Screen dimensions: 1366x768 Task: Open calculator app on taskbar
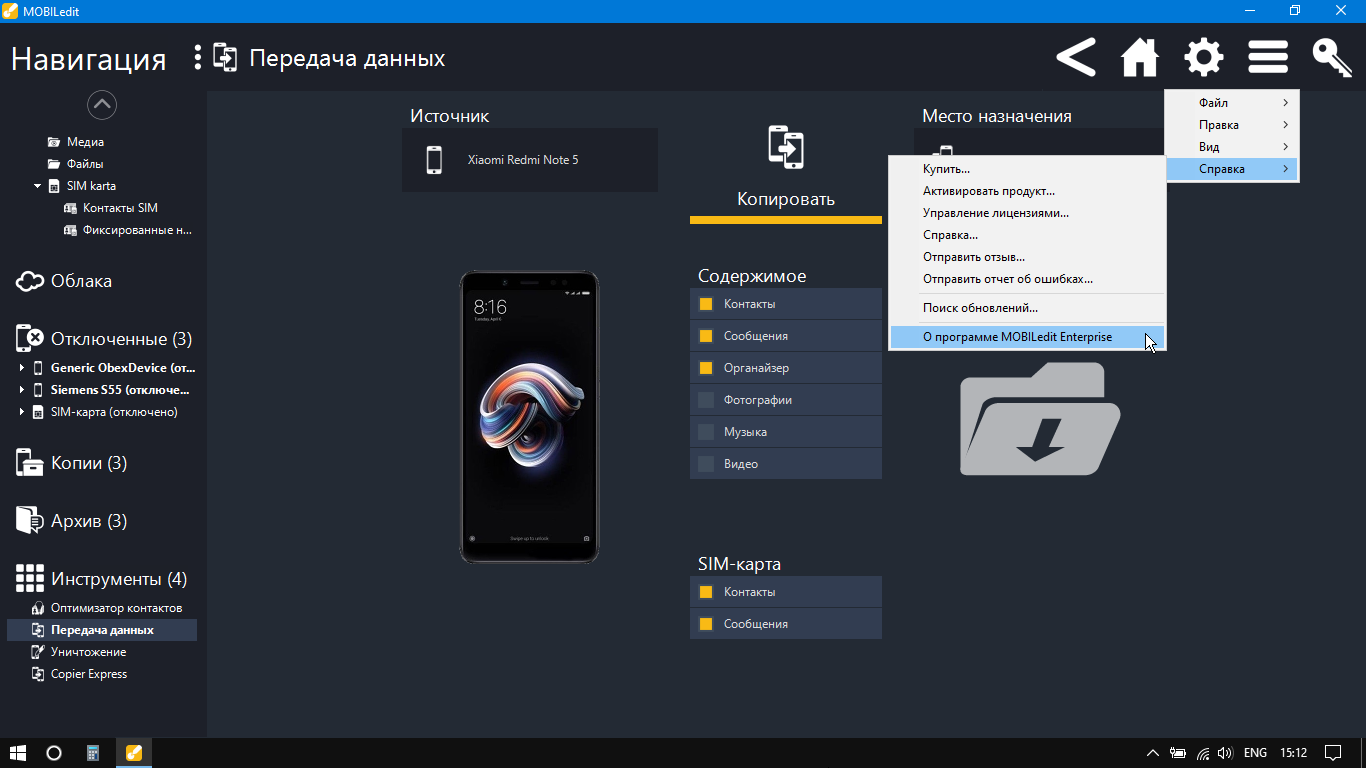(x=93, y=753)
